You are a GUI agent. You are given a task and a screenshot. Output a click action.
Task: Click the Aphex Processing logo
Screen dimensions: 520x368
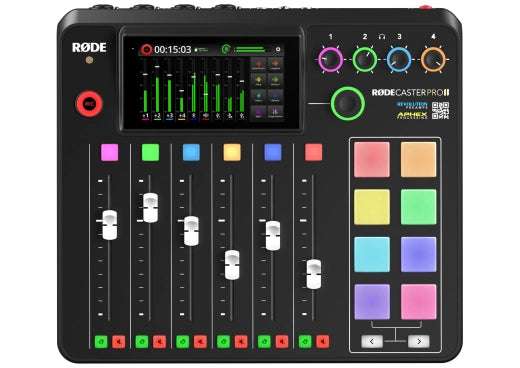[412, 115]
